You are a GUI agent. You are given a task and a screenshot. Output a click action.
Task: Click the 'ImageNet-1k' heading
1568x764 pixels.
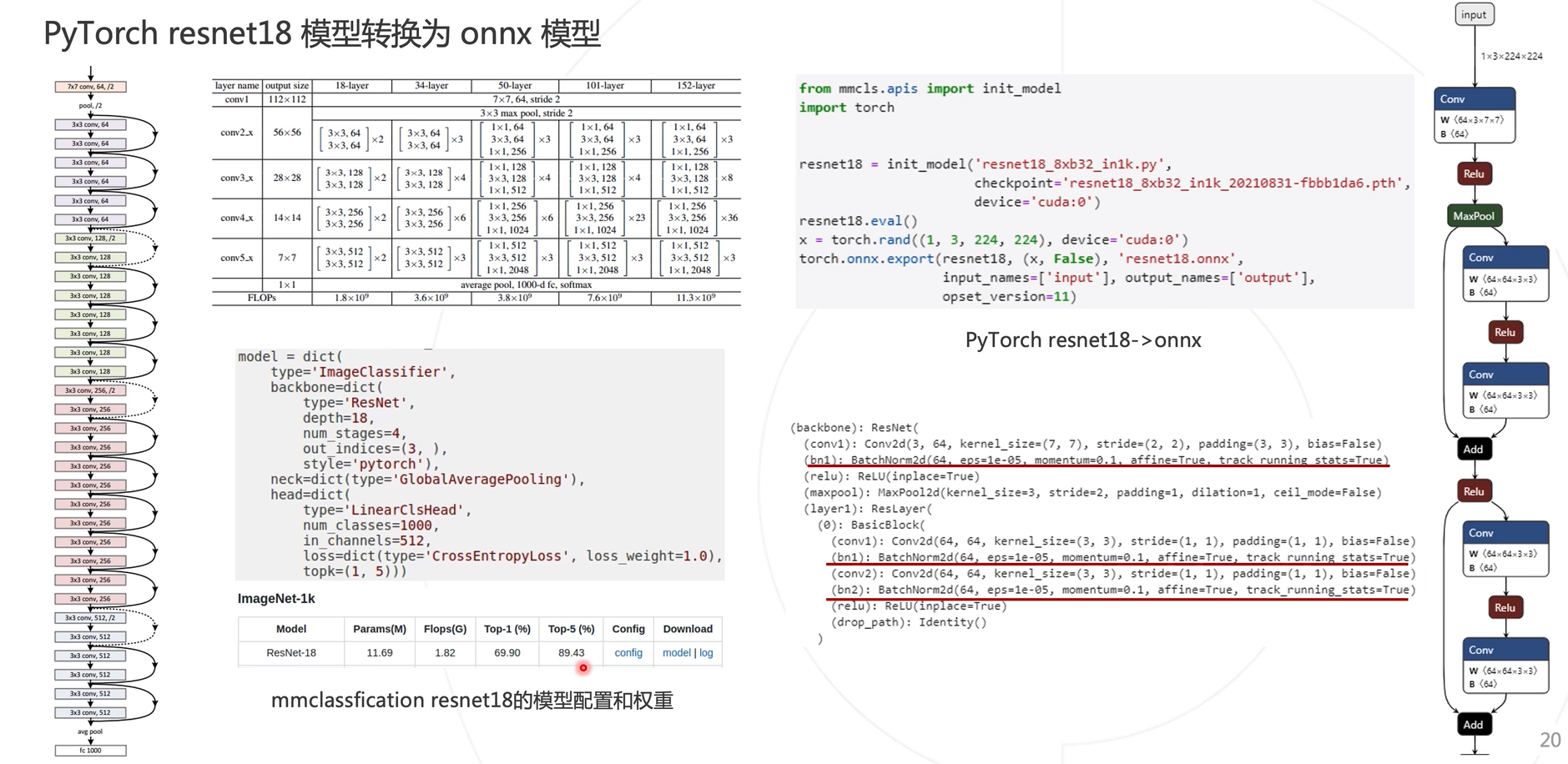(x=276, y=599)
